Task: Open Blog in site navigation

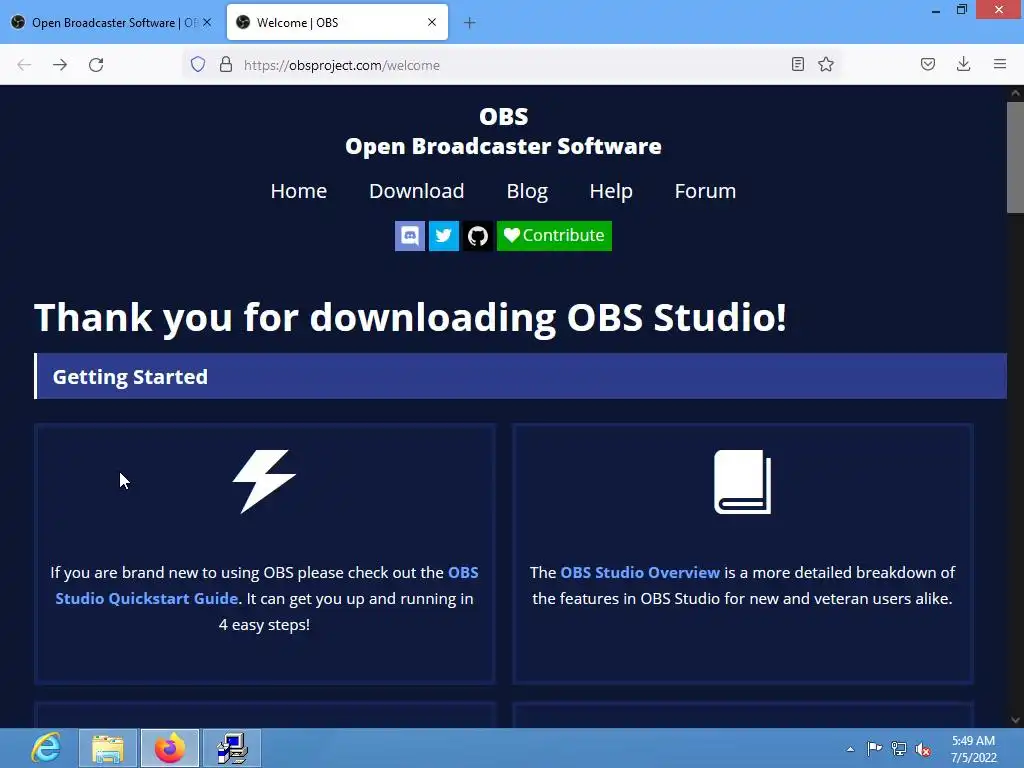Action: pos(527,191)
